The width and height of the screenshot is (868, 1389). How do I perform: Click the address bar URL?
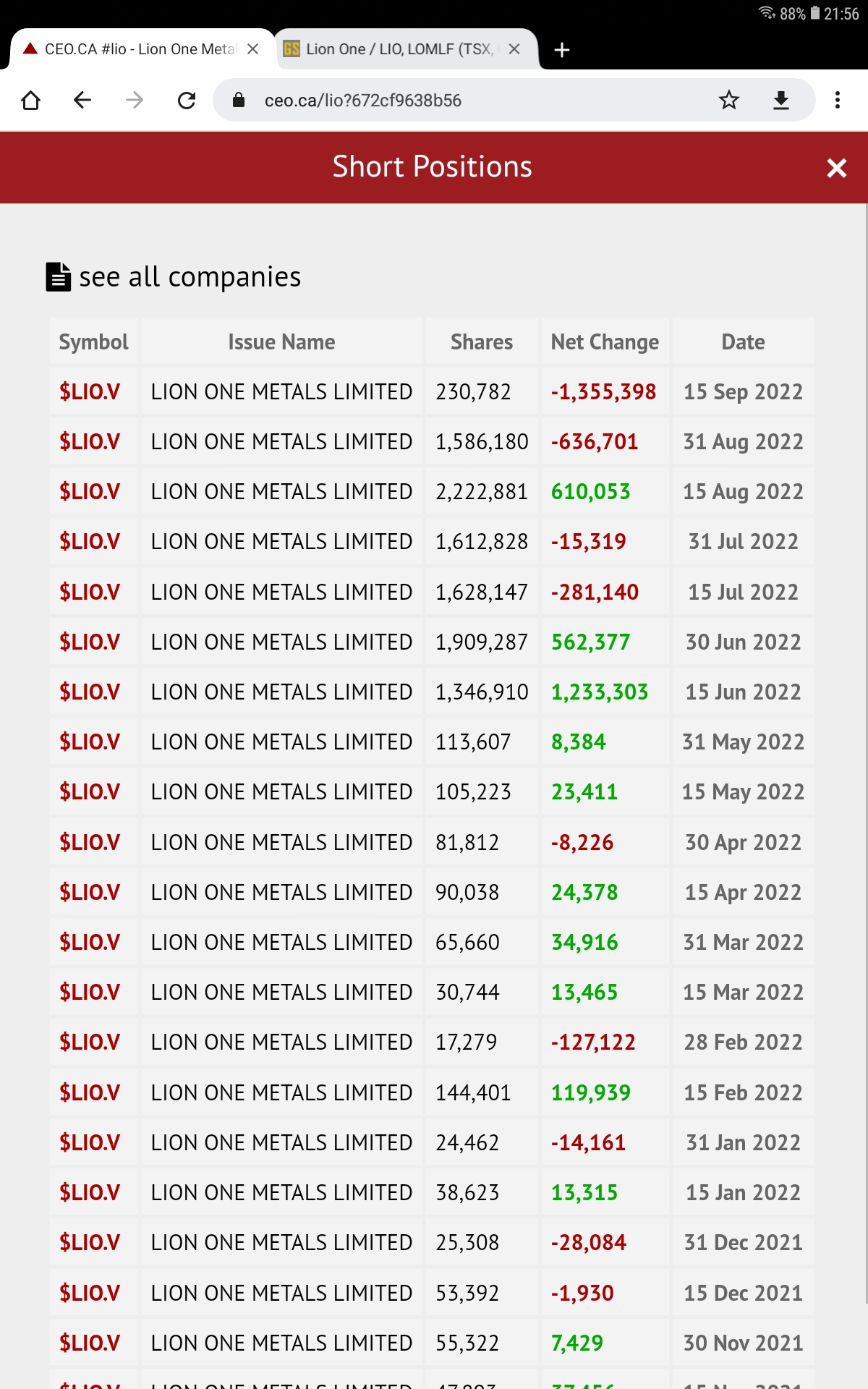point(363,101)
